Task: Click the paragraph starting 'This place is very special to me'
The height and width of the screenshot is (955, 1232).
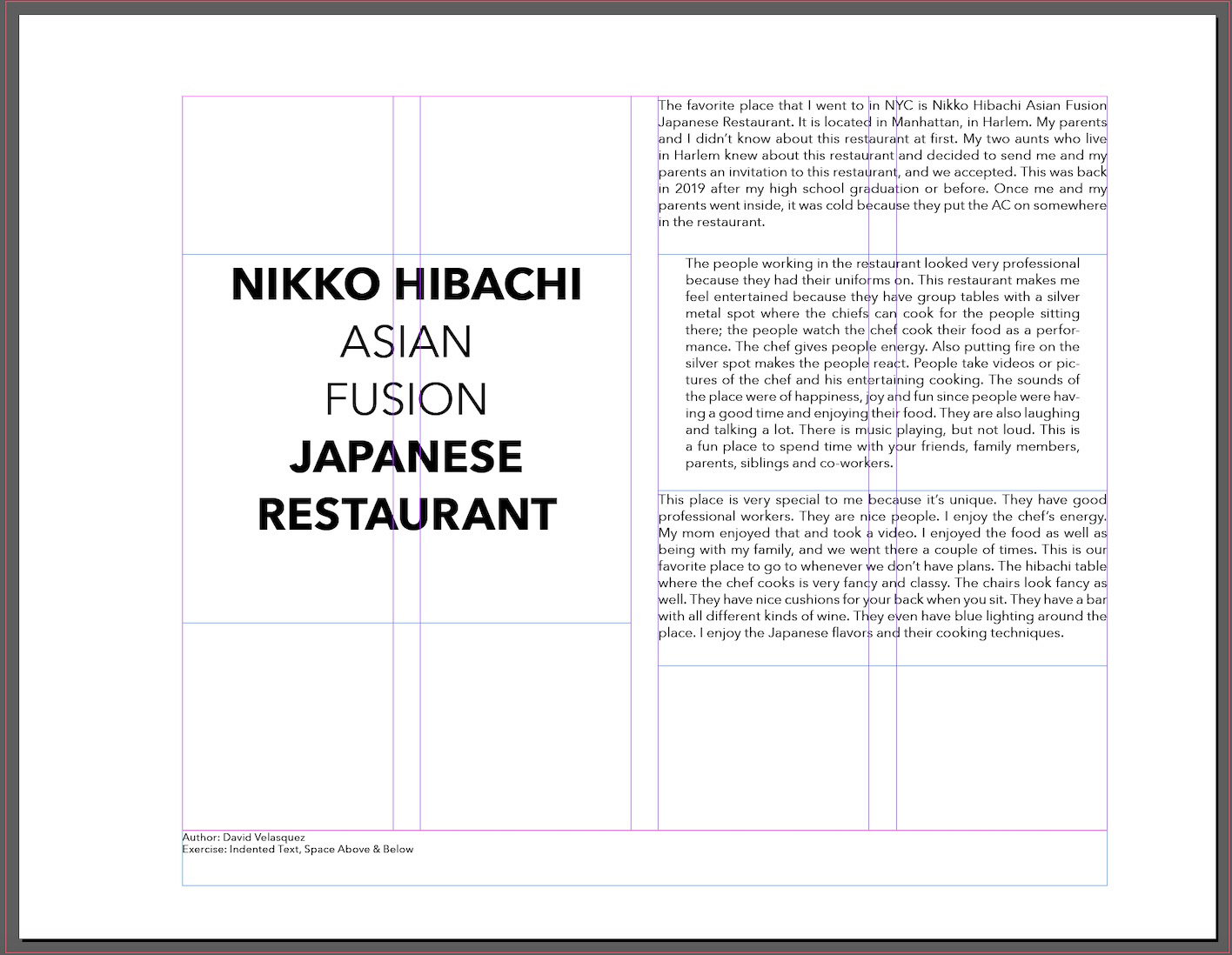Action: pos(882,566)
